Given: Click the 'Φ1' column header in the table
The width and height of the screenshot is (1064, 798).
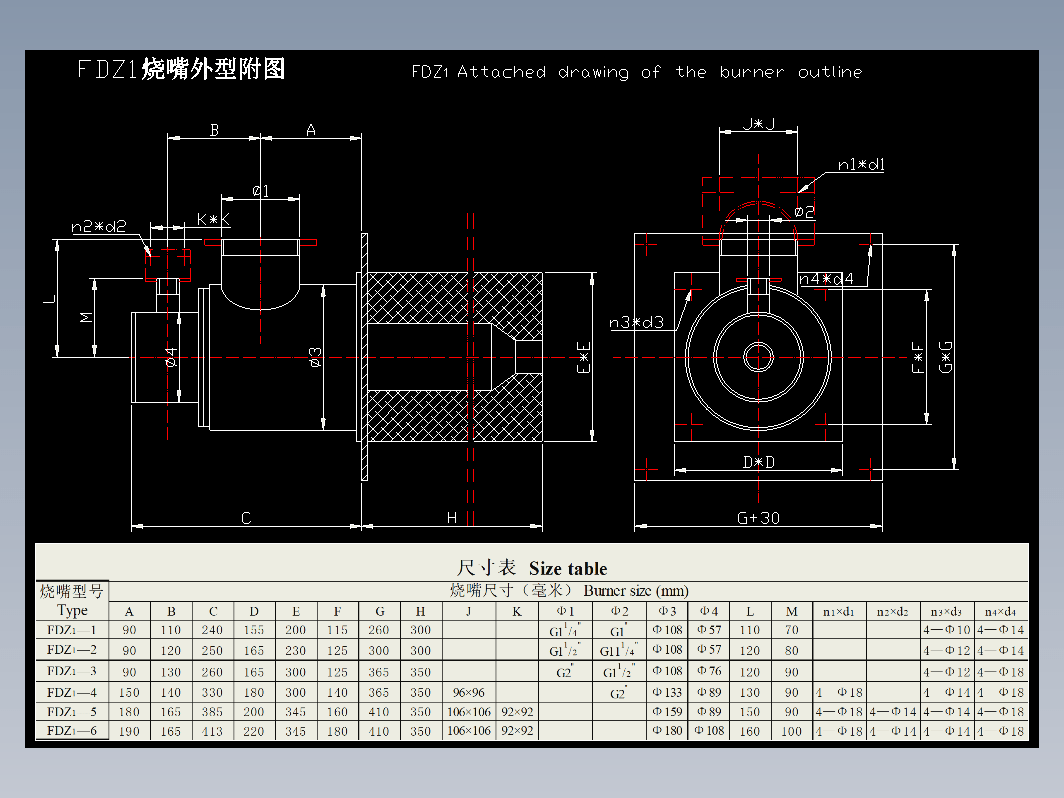Looking at the screenshot, I should [565, 611].
